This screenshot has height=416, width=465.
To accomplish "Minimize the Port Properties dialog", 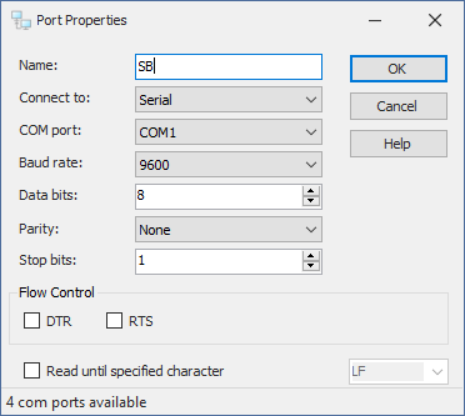I will point(375,21).
